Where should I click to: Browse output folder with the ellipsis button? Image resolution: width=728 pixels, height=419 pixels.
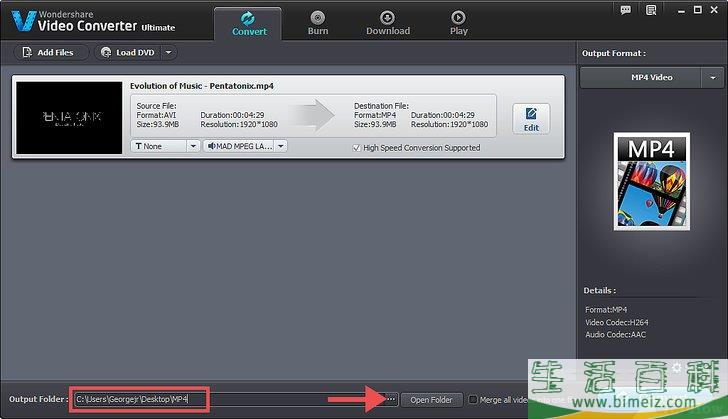(391, 399)
